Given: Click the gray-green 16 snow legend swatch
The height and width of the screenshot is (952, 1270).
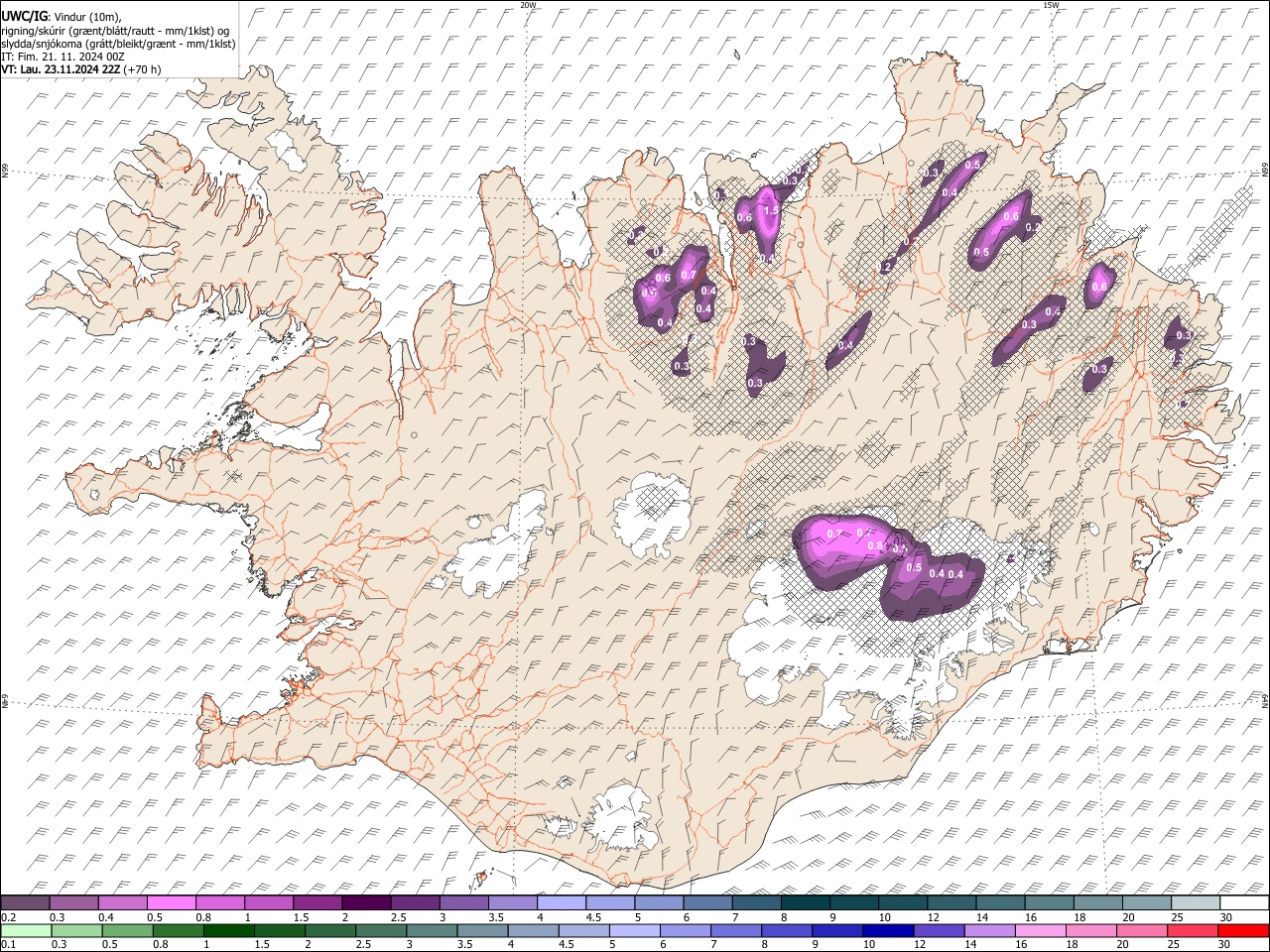Looking at the screenshot, I should tap(1048, 903).
